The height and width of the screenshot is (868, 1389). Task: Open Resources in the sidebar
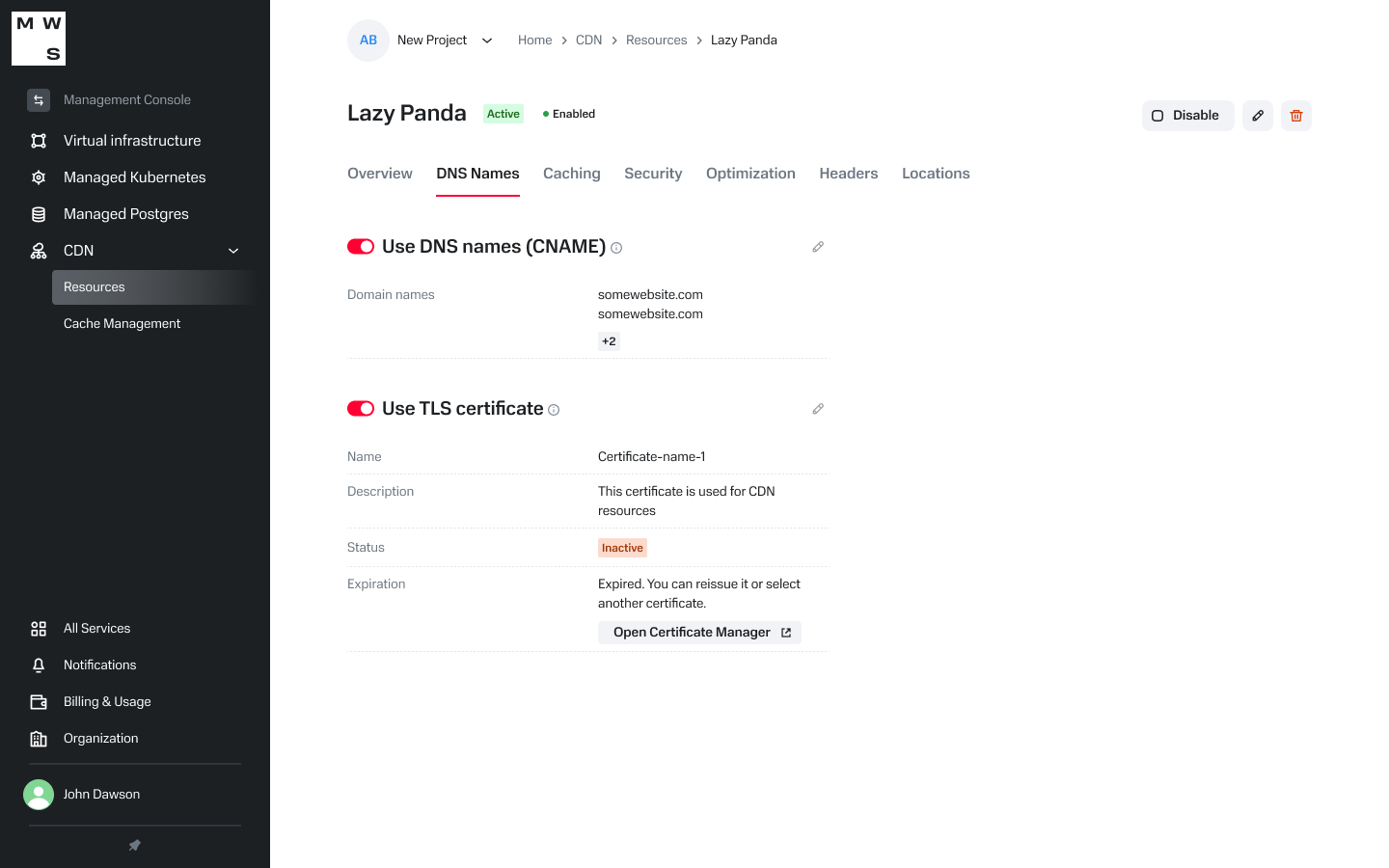tap(154, 287)
